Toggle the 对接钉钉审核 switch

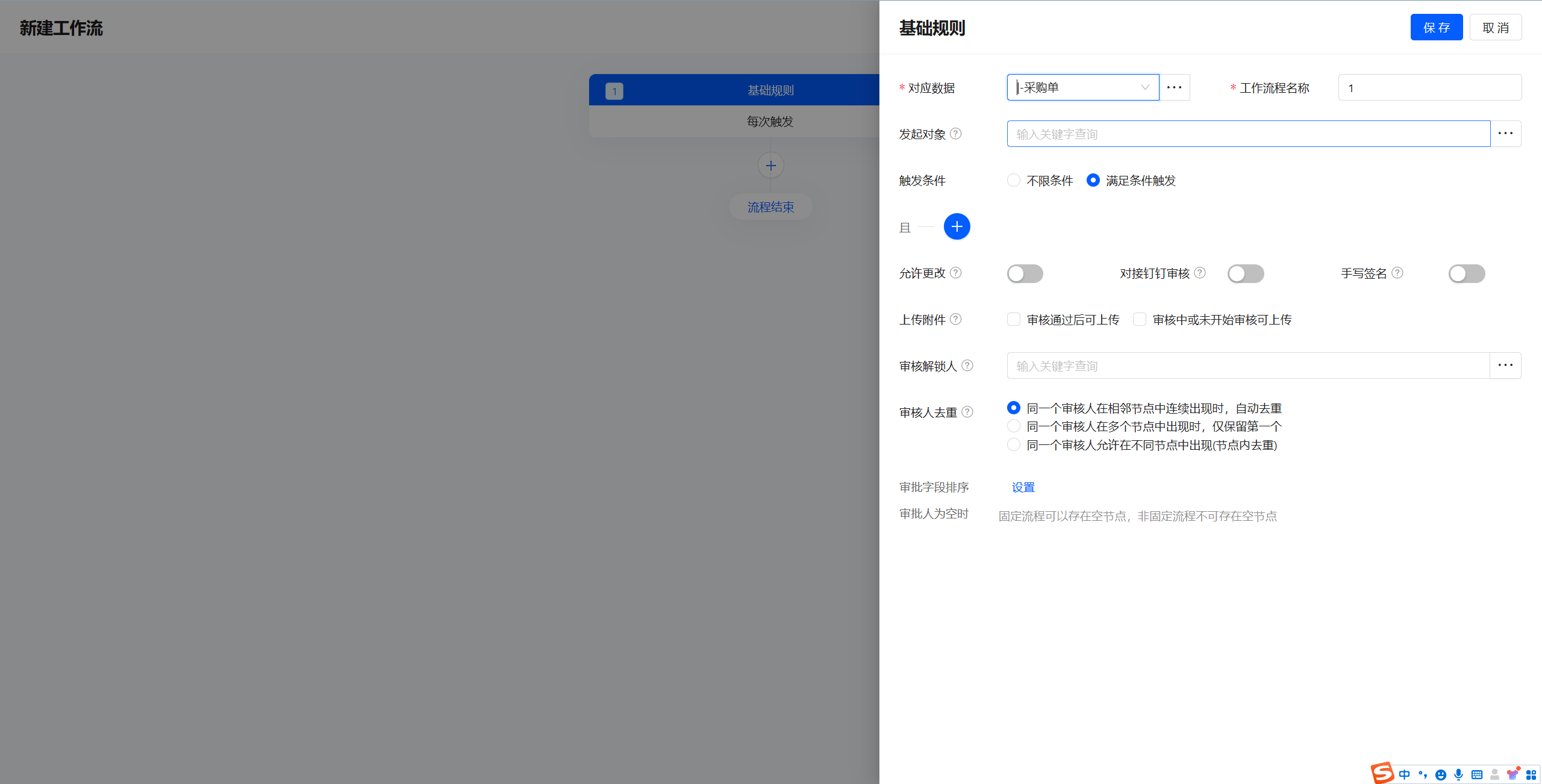pyautogui.click(x=1246, y=273)
